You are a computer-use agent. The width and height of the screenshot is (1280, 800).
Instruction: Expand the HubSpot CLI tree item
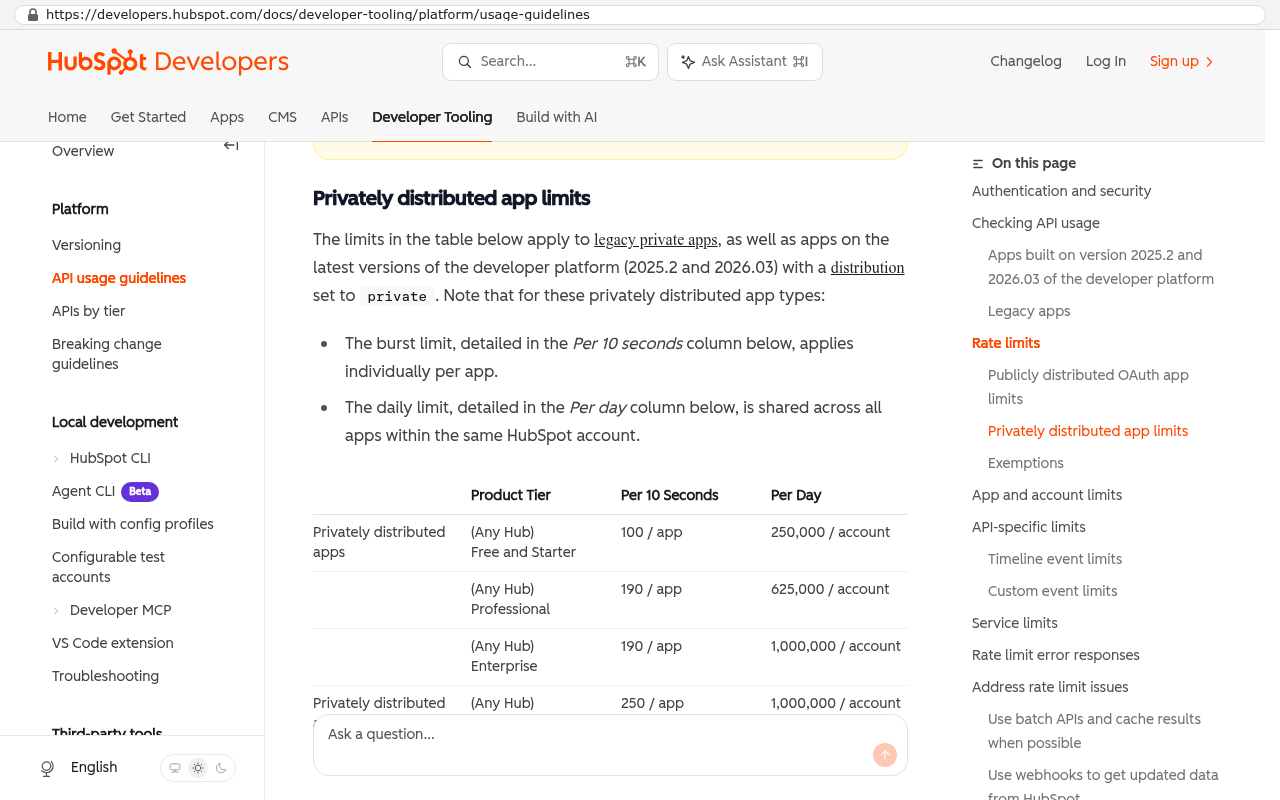(56, 459)
